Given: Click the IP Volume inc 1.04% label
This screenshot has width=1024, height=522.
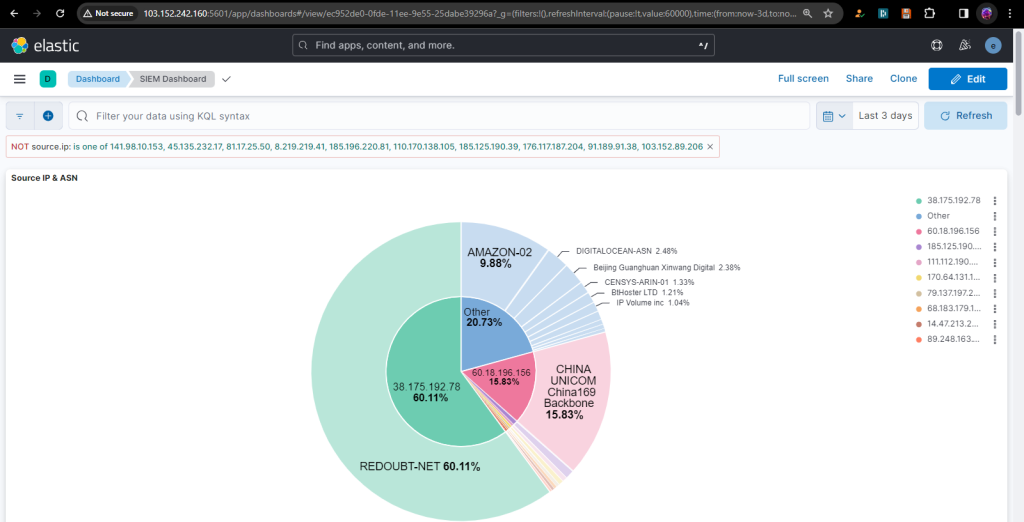Looking at the screenshot, I should [x=652, y=302].
